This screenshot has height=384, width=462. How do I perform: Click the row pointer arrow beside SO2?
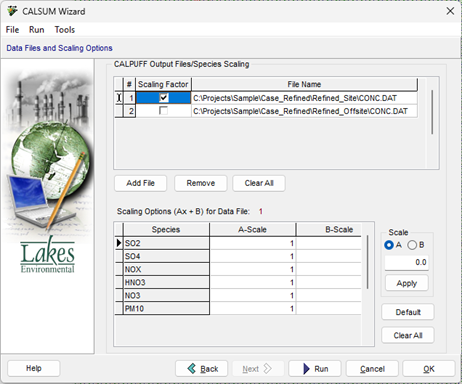coord(119,243)
